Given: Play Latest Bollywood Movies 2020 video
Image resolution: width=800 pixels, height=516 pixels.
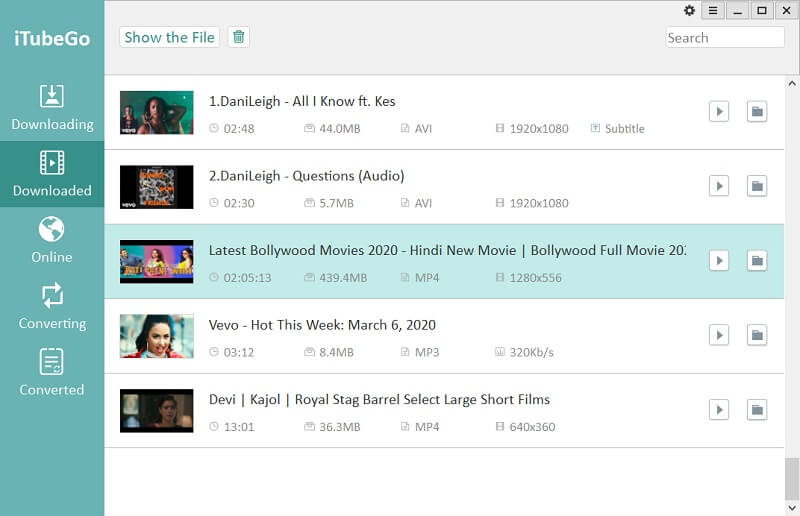Looking at the screenshot, I should [x=719, y=260].
